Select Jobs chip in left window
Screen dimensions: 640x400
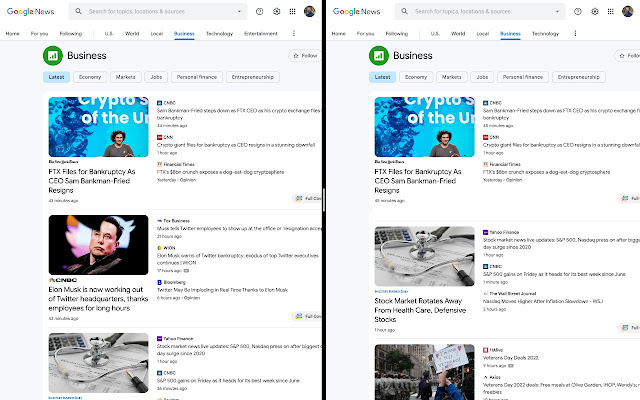tap(156, 77)
